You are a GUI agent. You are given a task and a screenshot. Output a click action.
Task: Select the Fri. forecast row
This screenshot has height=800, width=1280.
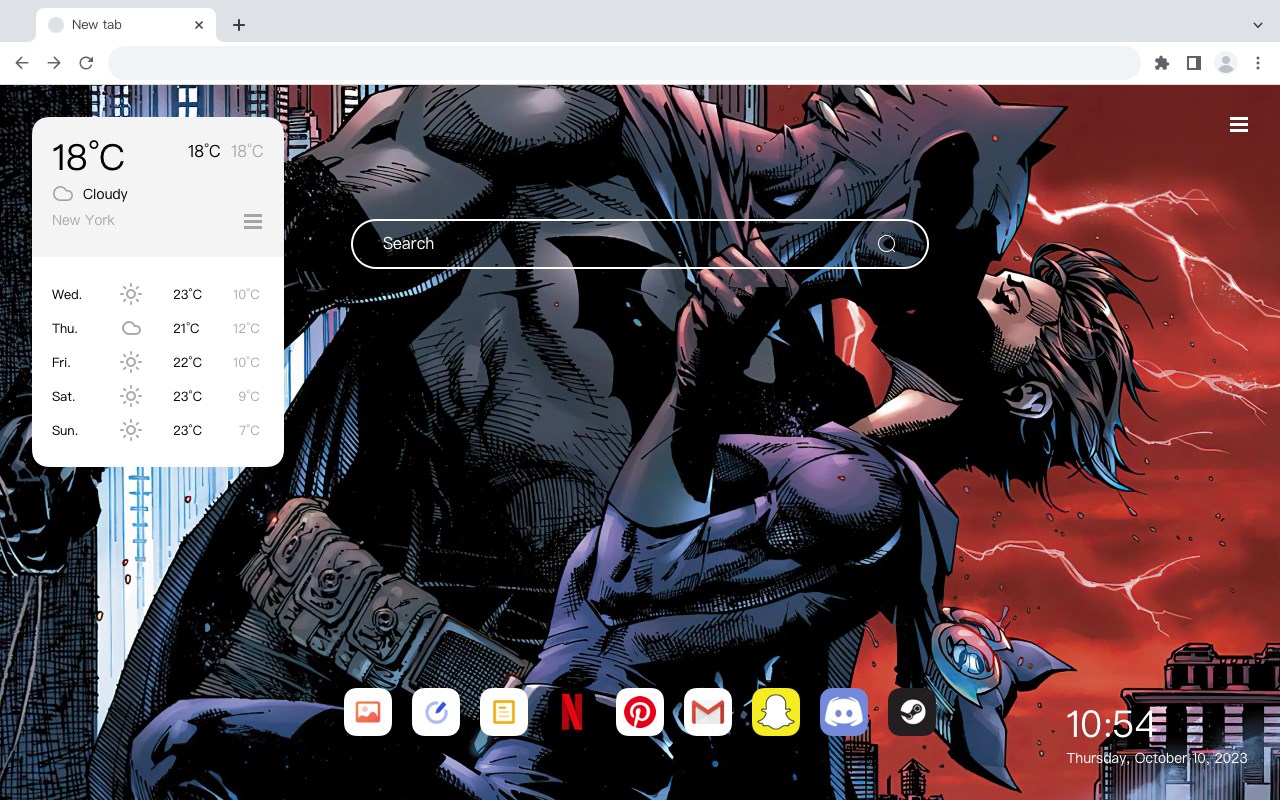pos(158,362)
